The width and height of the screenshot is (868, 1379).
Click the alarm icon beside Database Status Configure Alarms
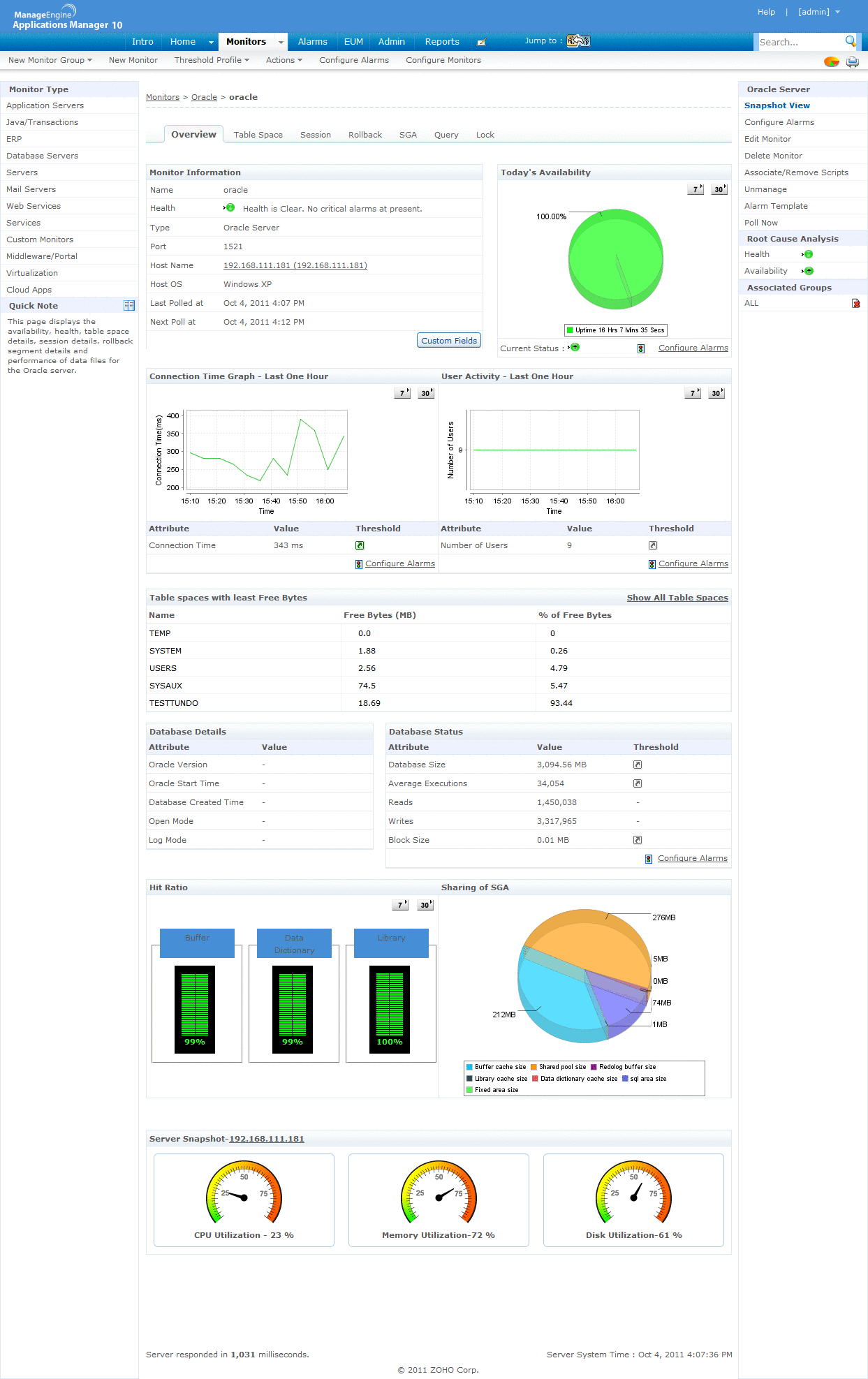pos(649,859)
